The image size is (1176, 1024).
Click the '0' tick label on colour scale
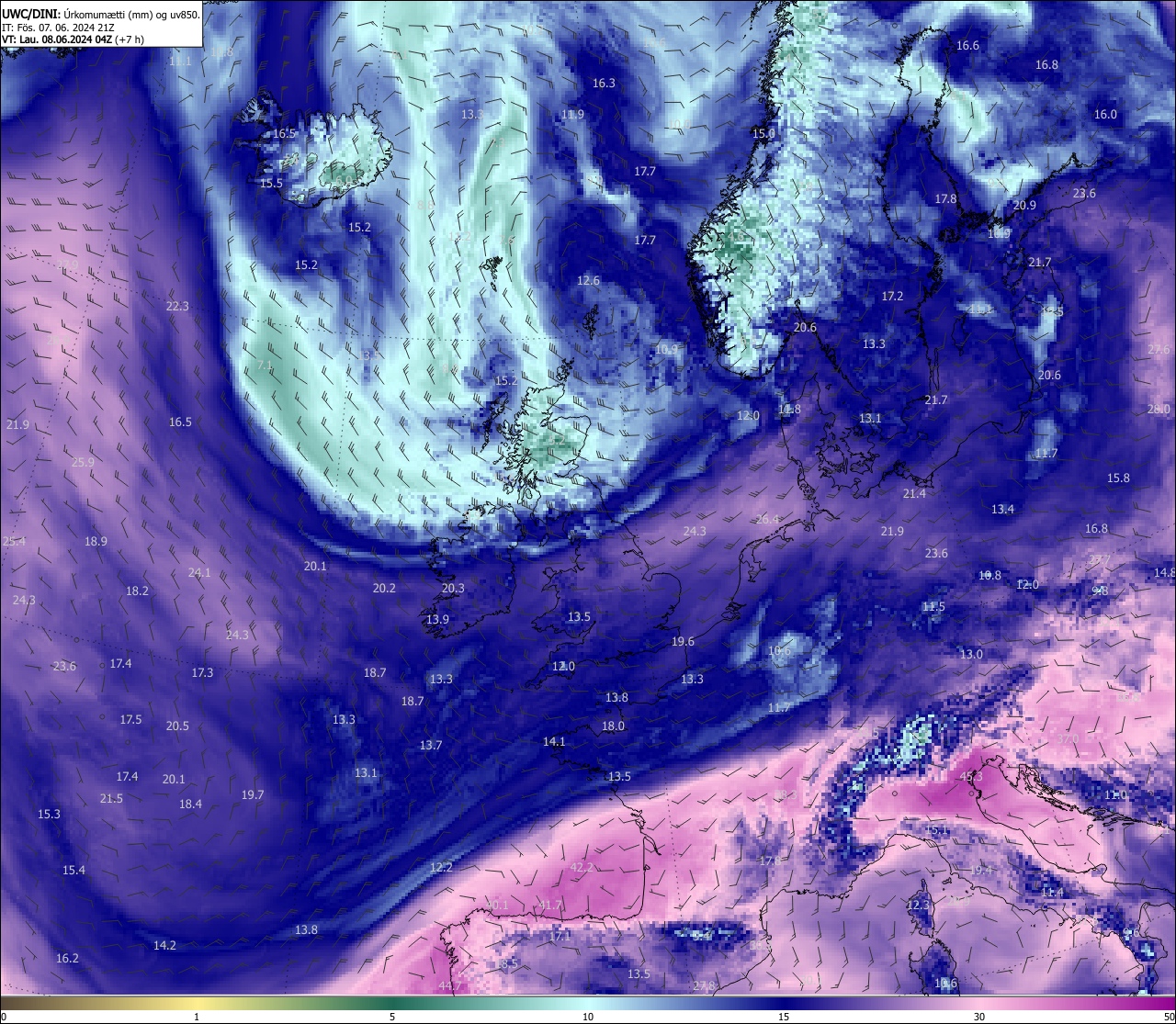click(4, 1017)
